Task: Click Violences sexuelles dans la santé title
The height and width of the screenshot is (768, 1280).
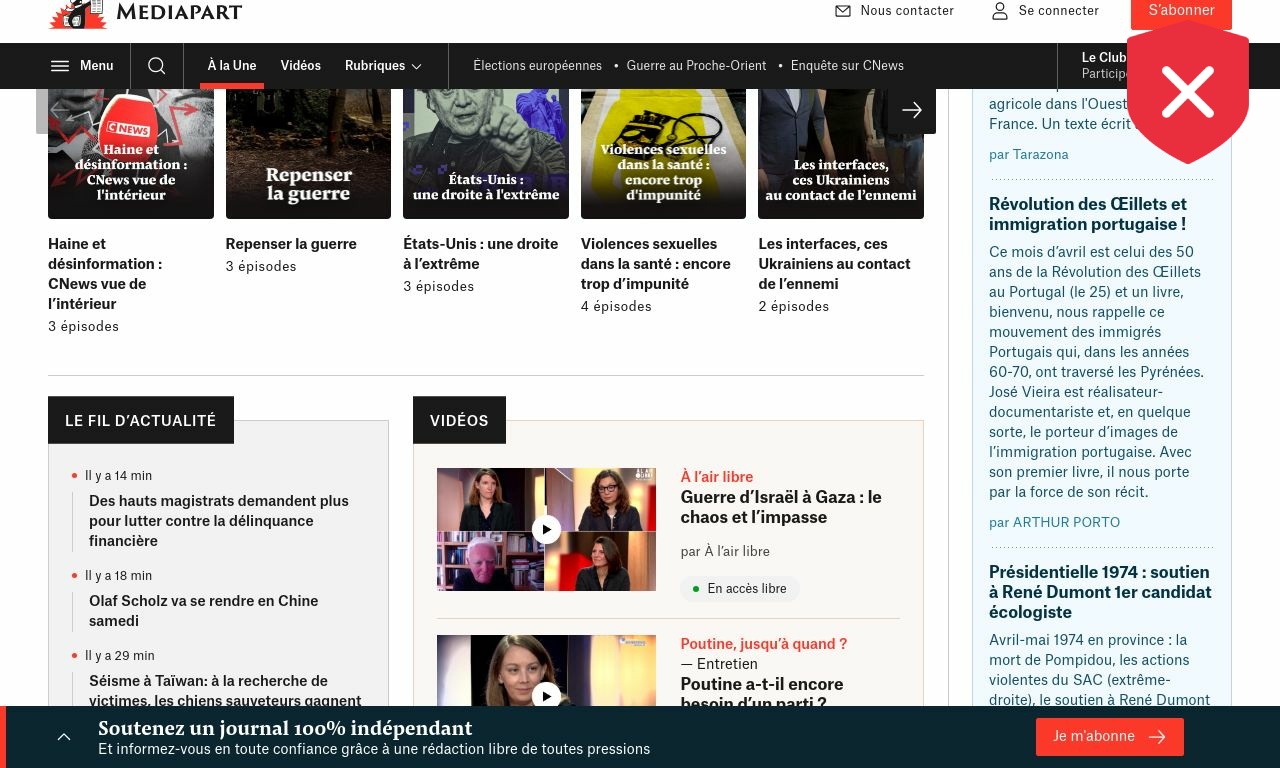Action: [656, 264]
